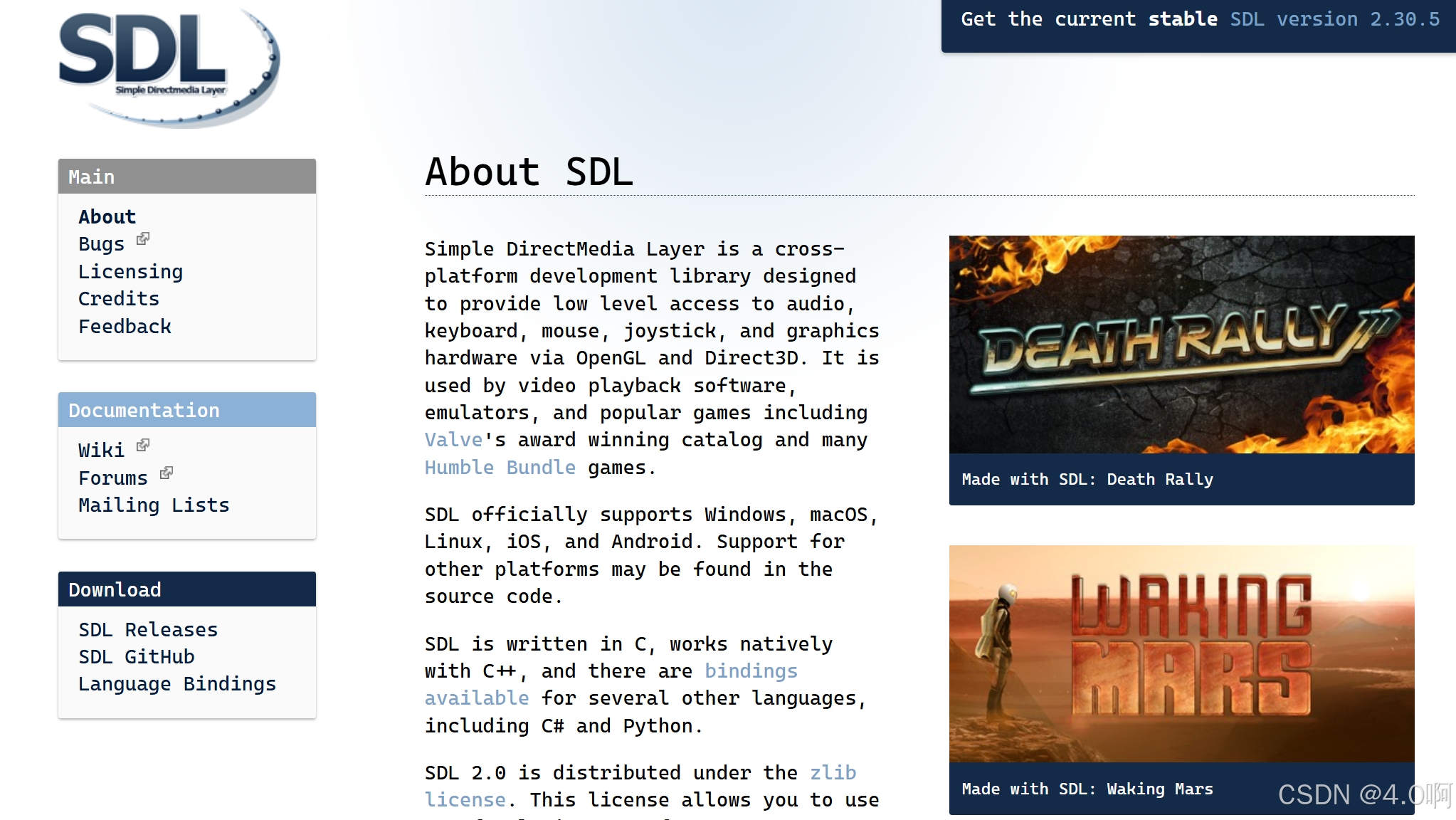View the Licensing page

click(130, 271)
